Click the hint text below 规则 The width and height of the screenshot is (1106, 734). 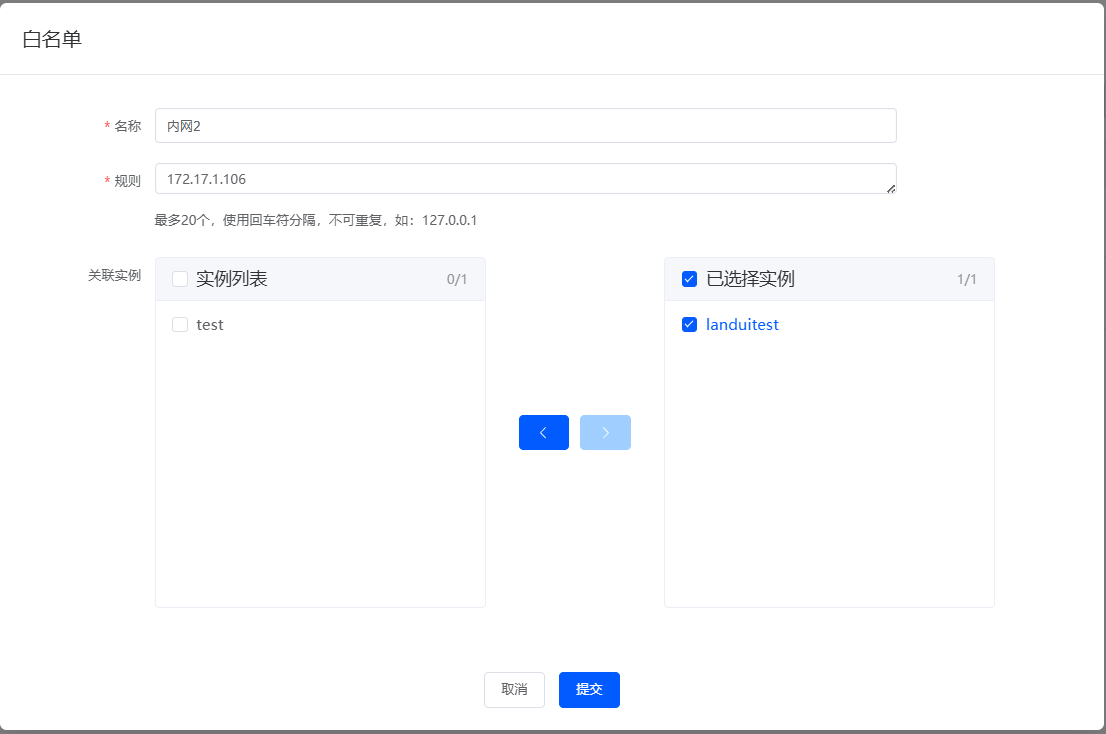(315, 219)
